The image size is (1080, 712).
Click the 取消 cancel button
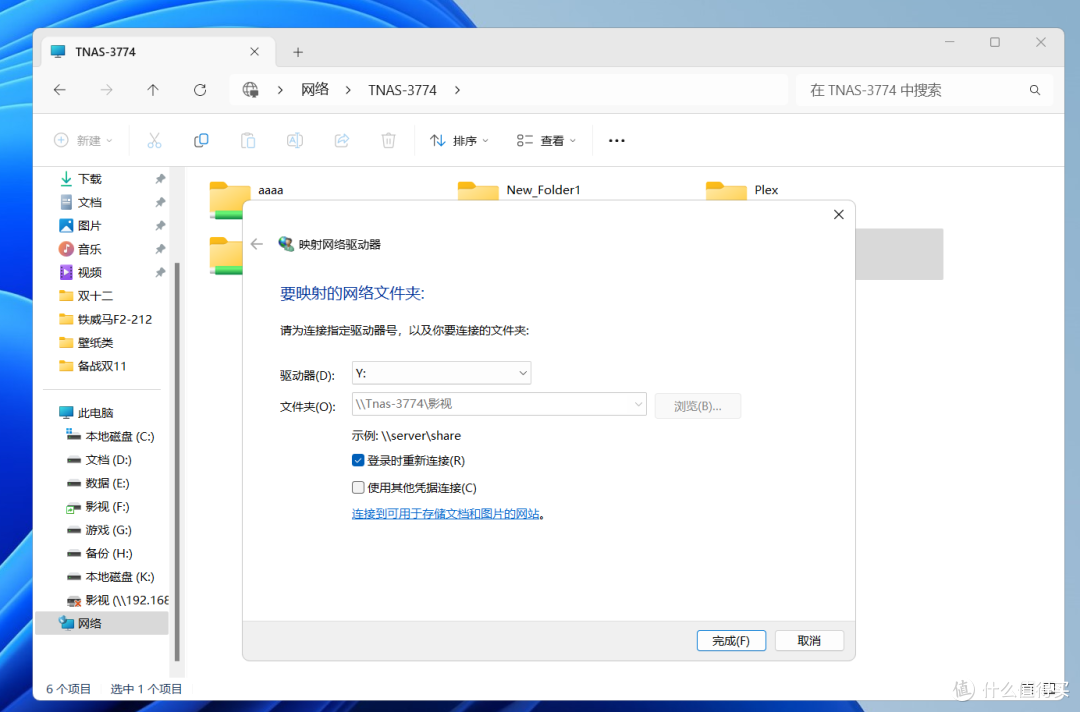809,641
